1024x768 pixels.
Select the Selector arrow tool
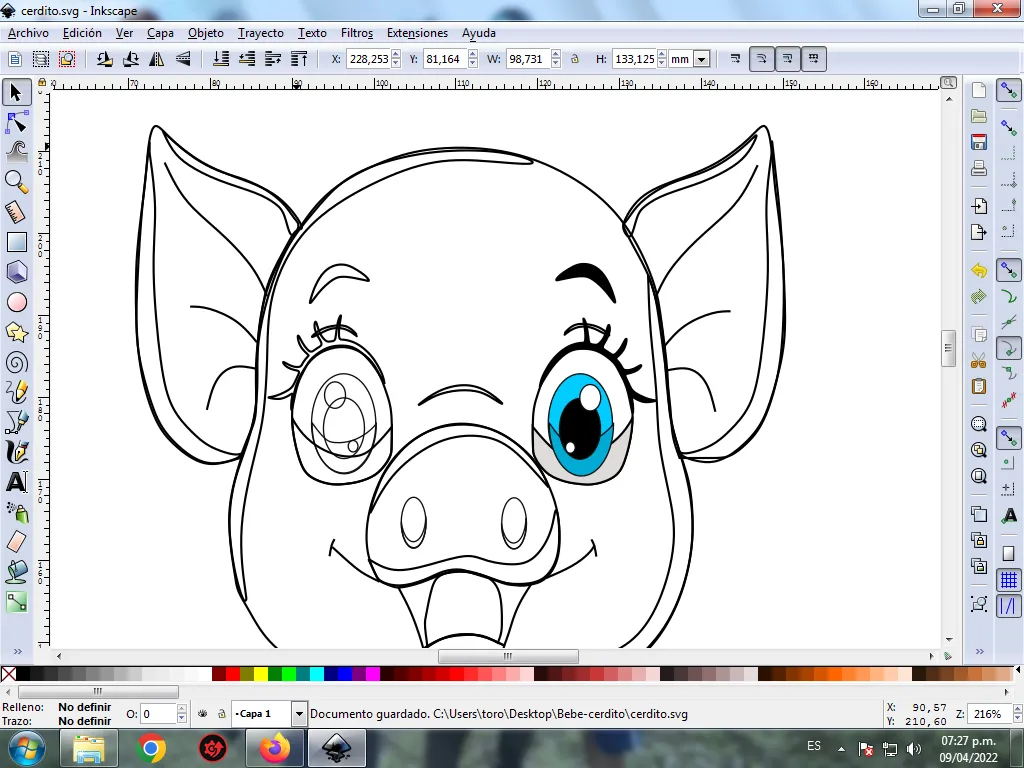(x=16, y=92)
